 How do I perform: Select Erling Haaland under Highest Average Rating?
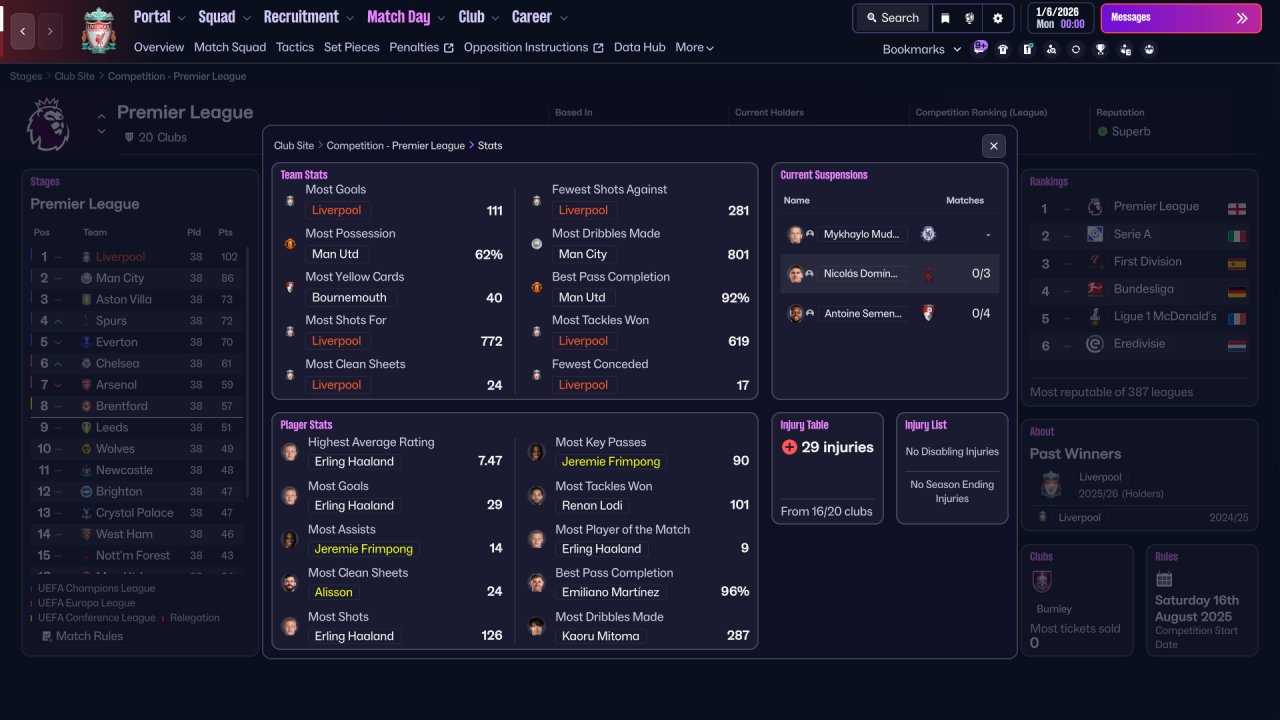(354, 462)
